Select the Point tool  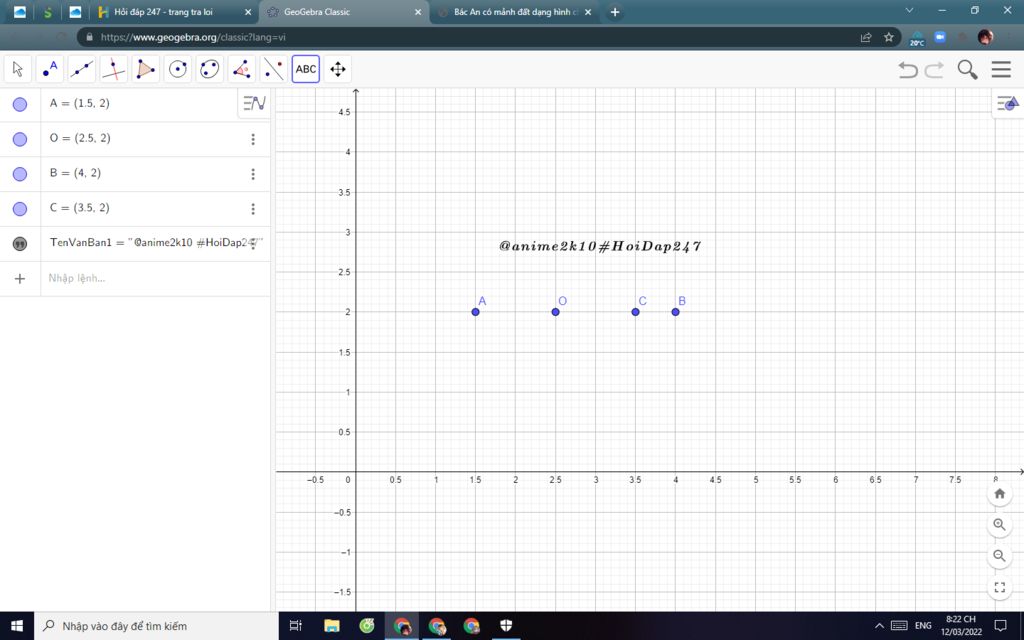pos(50,69)
